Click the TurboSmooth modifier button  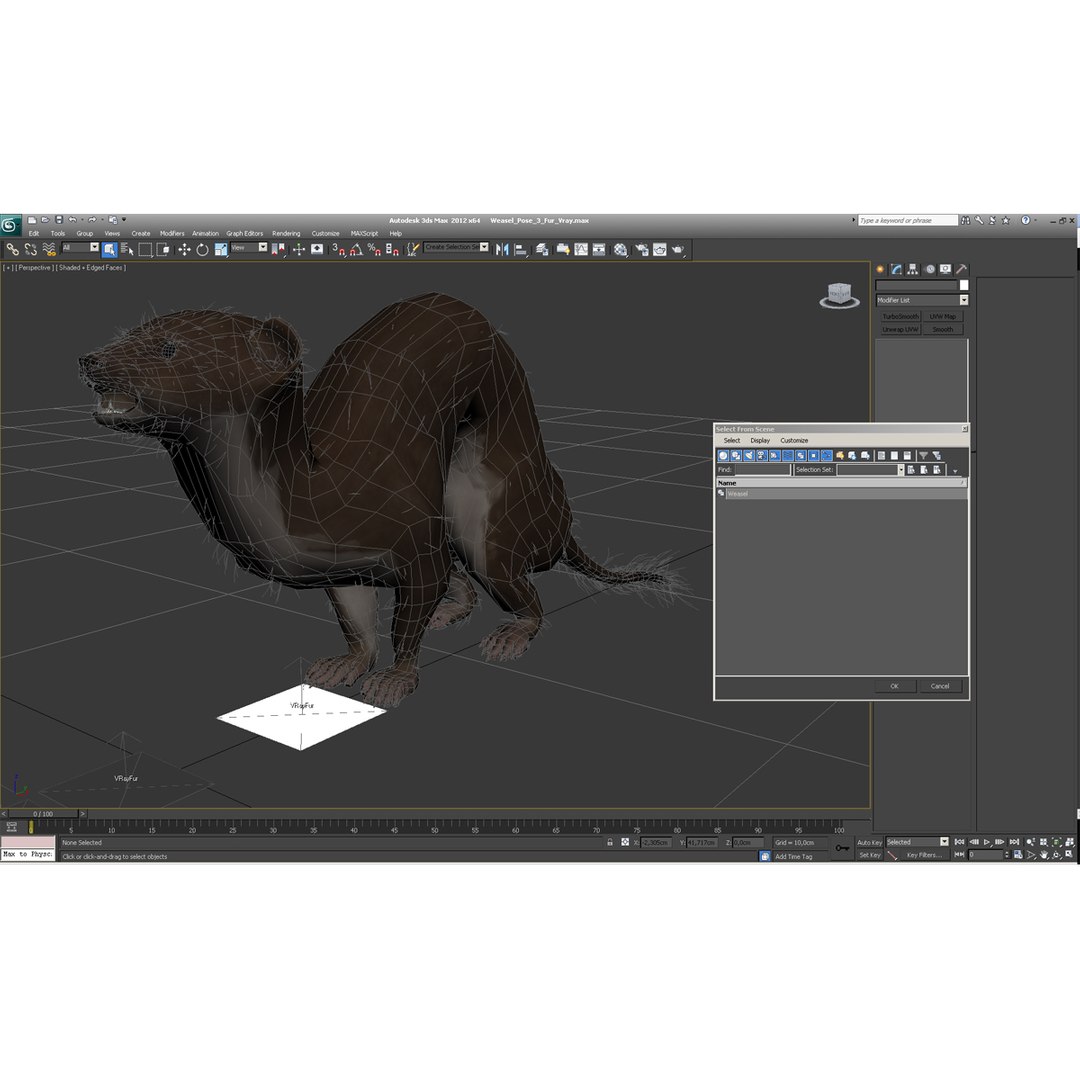tap(901, 317)
